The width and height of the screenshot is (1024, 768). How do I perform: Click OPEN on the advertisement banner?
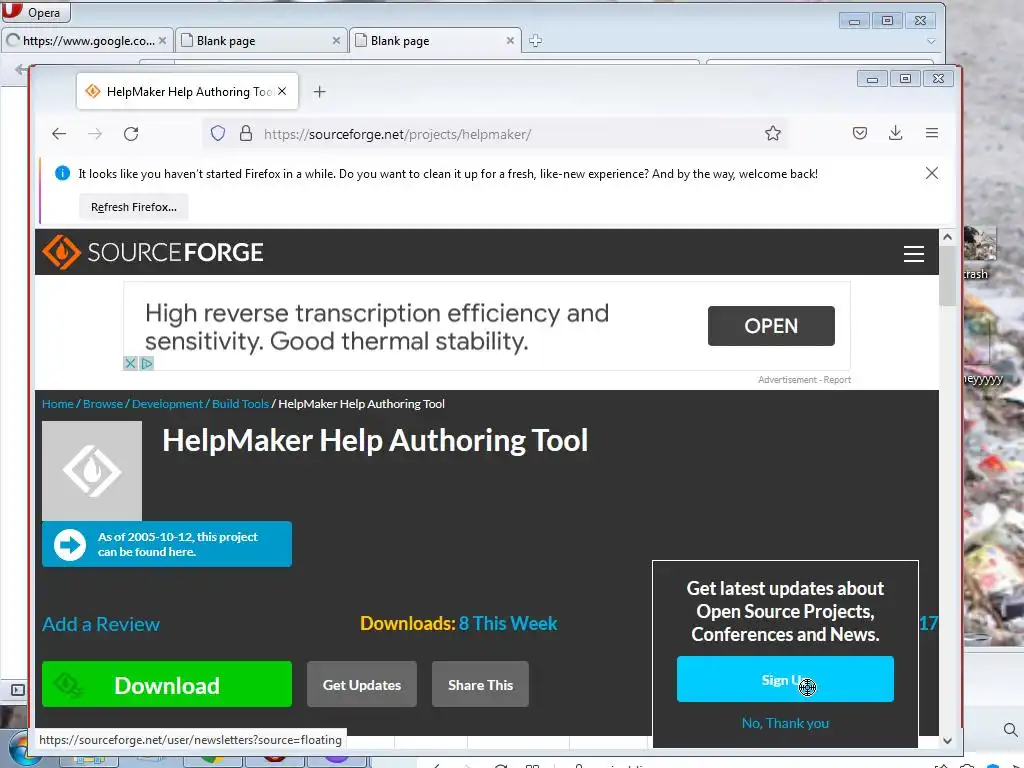click(x=771, y=326)
